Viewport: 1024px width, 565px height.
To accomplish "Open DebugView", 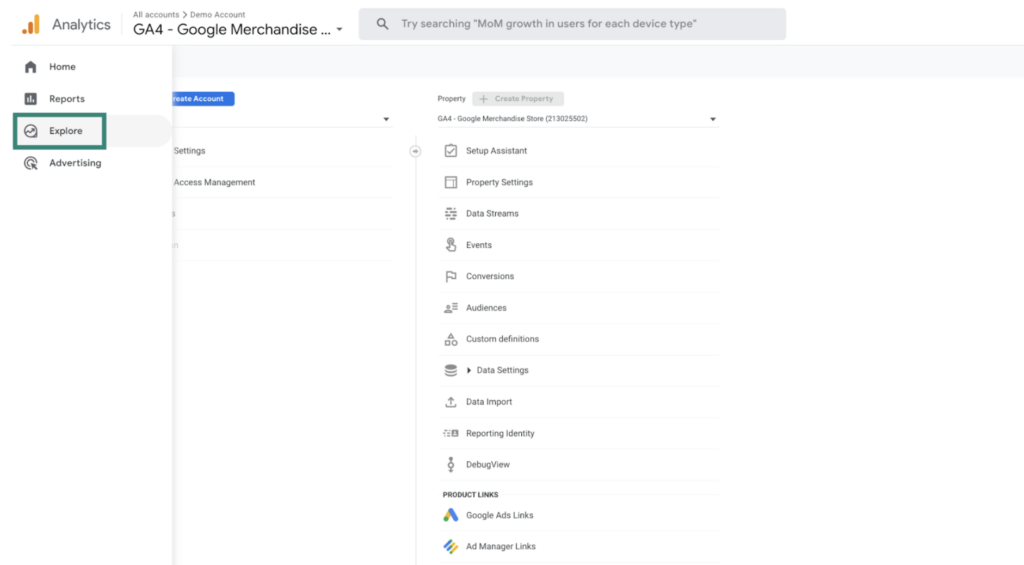I will click(488, 464).
